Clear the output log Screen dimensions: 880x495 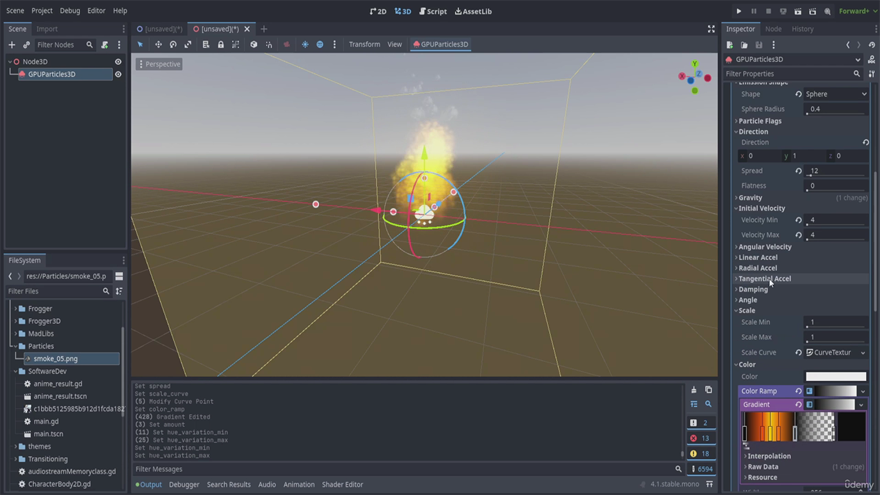tap(694, 390)
